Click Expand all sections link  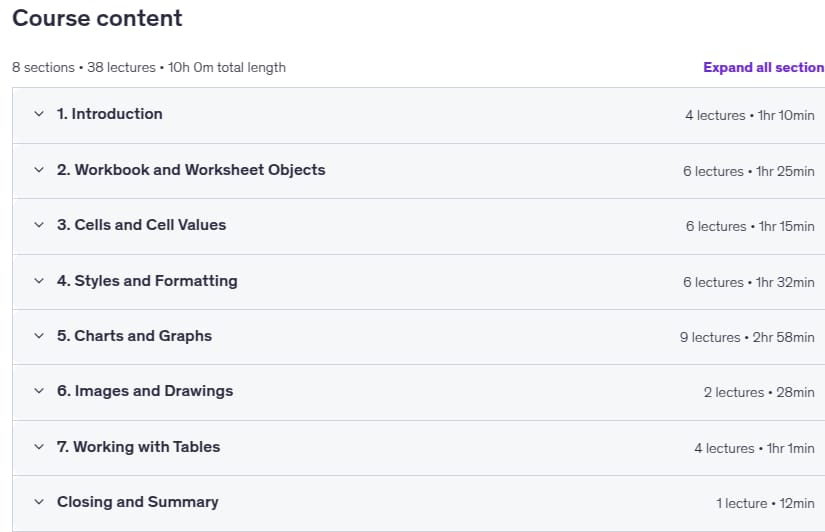point(763,67)
